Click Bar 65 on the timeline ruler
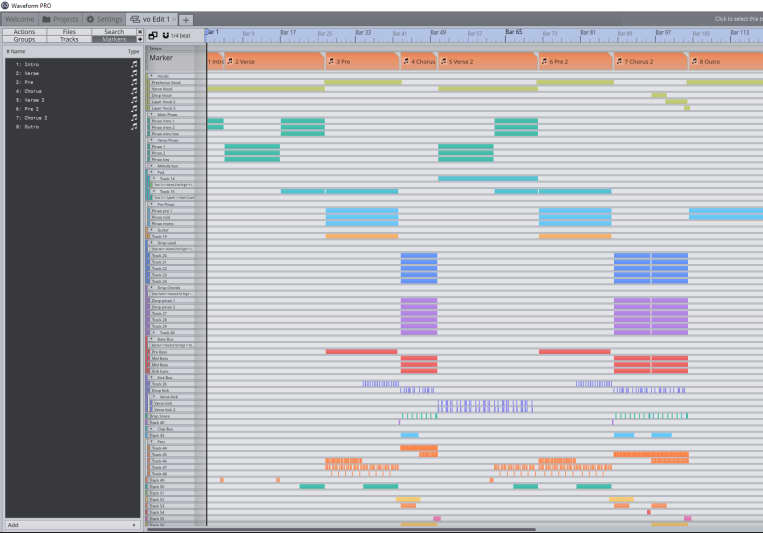Image resolution: width=763 pixels, height=533 pixels. tap(513, 32)
